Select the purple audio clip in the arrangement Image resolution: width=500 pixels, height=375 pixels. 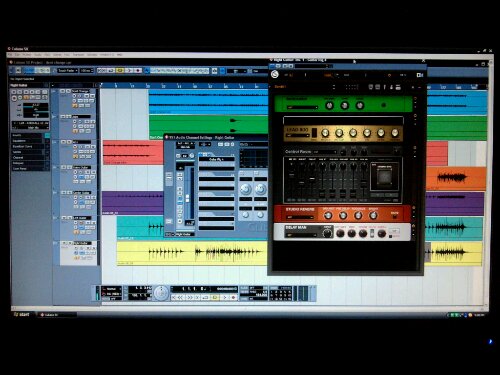pyautogui.click(x=133, y=202)
